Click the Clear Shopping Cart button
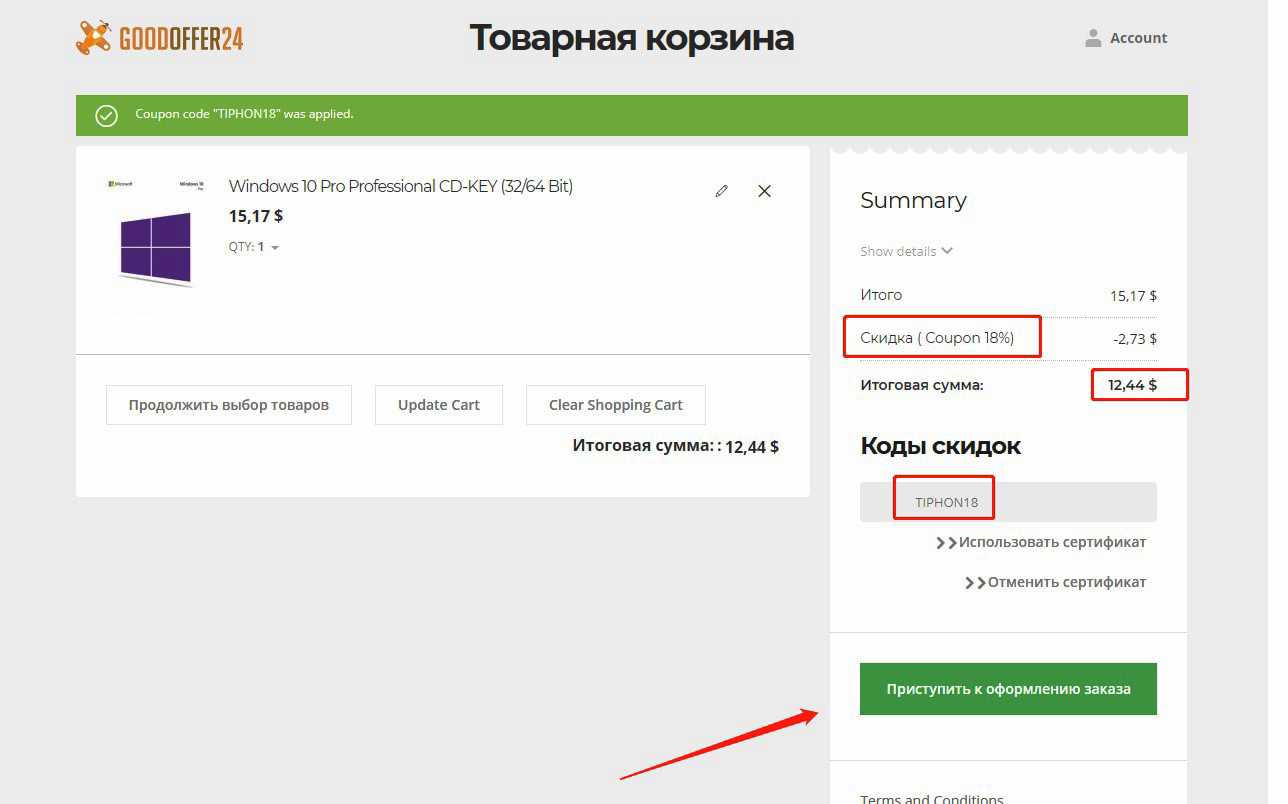 click(616, 405)
